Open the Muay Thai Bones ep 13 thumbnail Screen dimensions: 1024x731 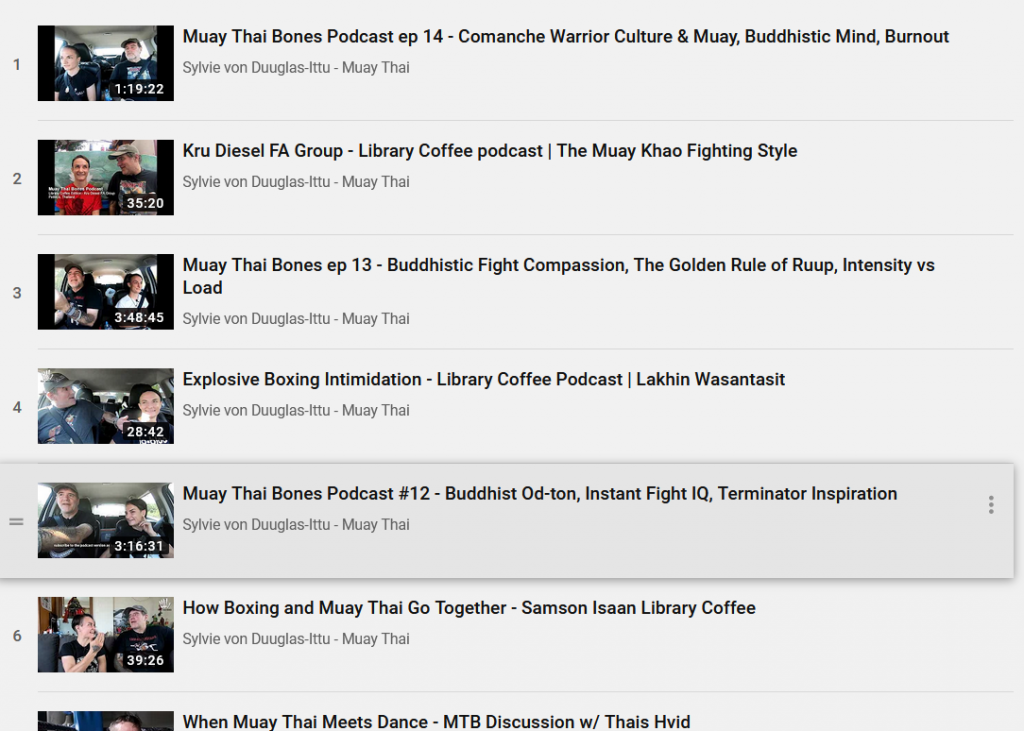(106, 292)
